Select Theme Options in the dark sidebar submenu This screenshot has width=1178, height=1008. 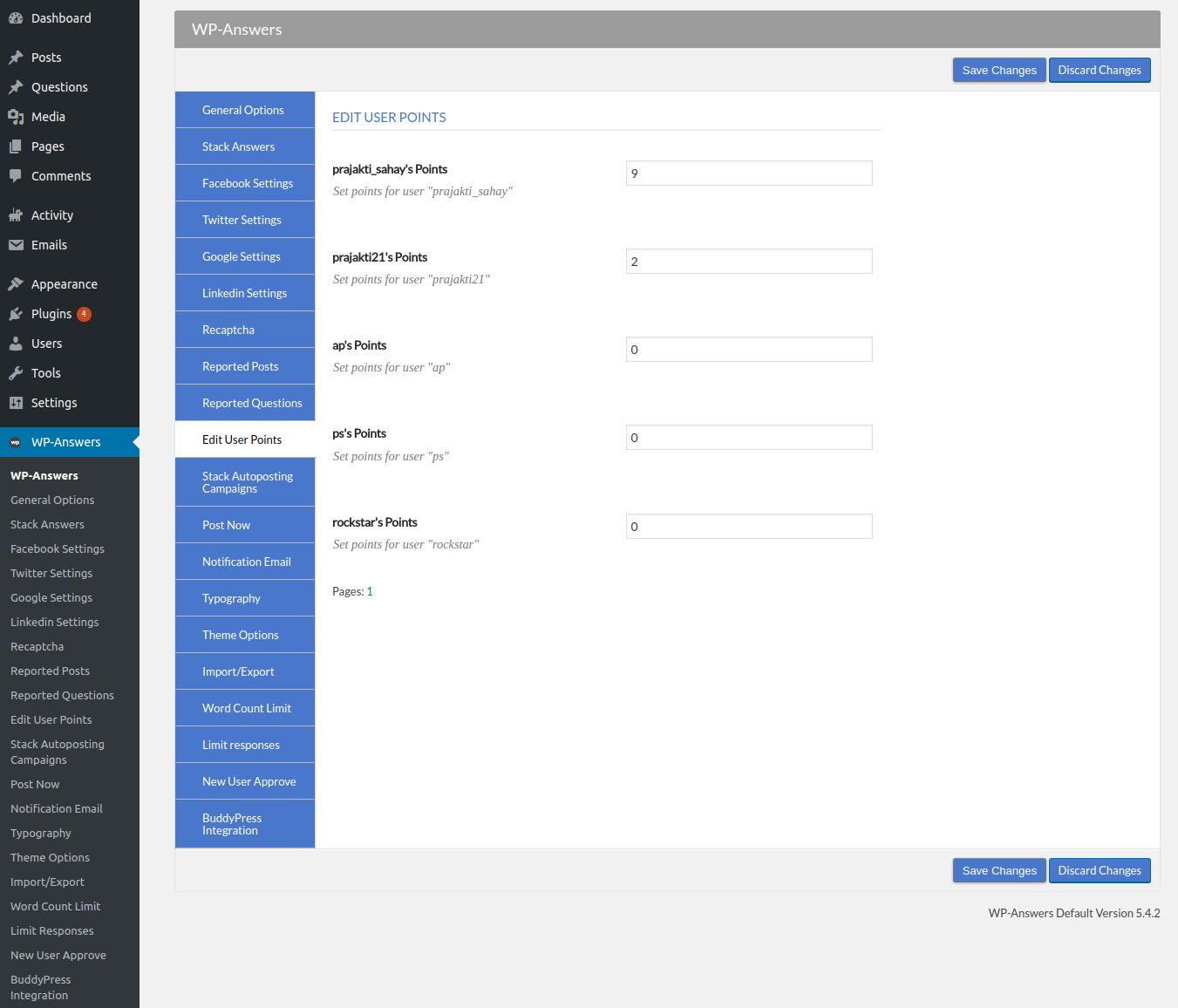pyautogui.click(x=50, y=858)
